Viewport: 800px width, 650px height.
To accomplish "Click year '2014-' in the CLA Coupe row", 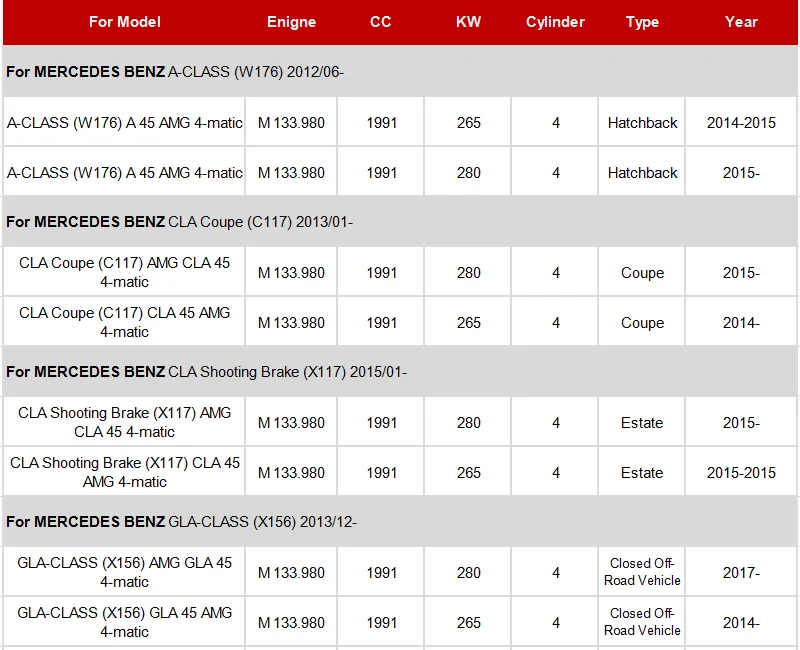I will click(x=741, y=322).
